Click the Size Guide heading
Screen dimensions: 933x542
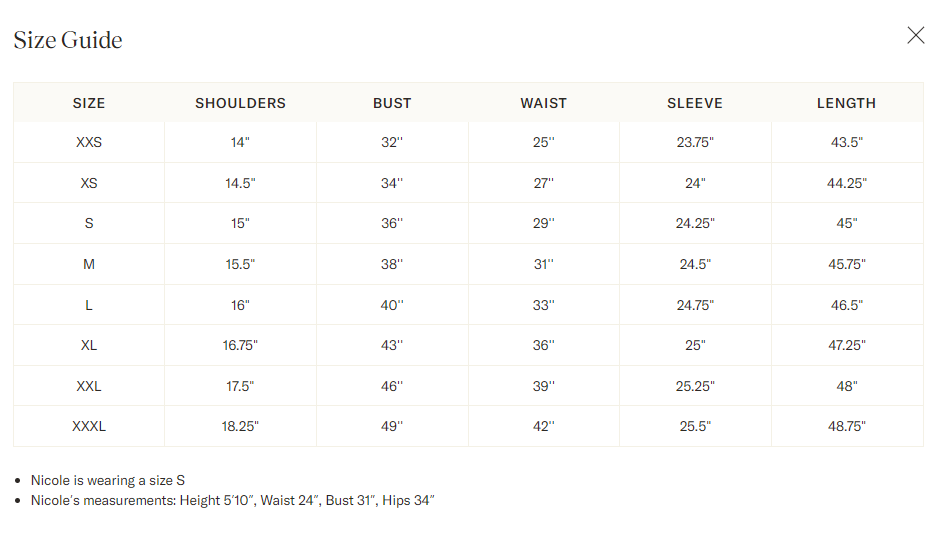(x=68, y=40)
